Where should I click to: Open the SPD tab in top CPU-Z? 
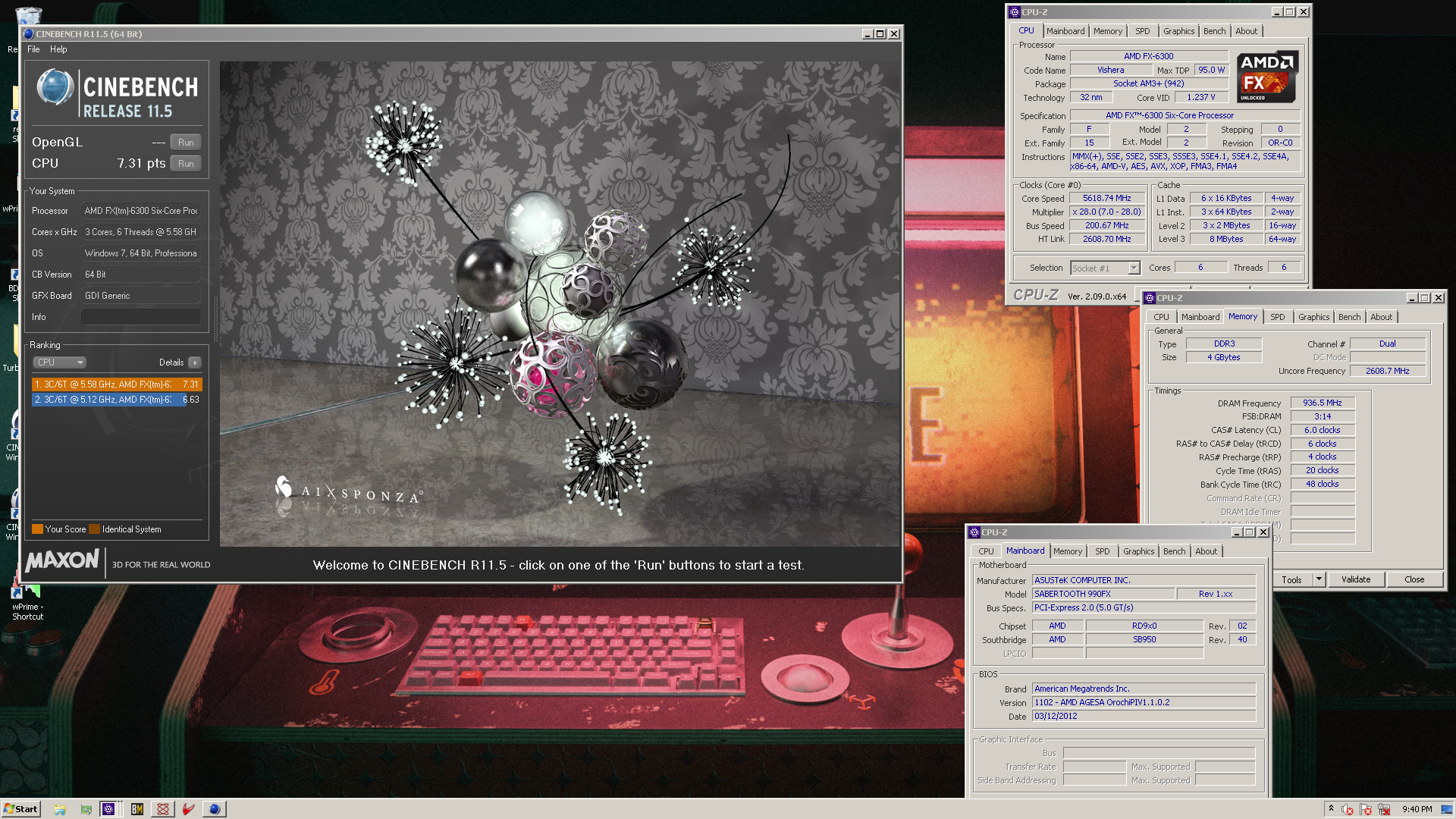(x=1143, y=31)
